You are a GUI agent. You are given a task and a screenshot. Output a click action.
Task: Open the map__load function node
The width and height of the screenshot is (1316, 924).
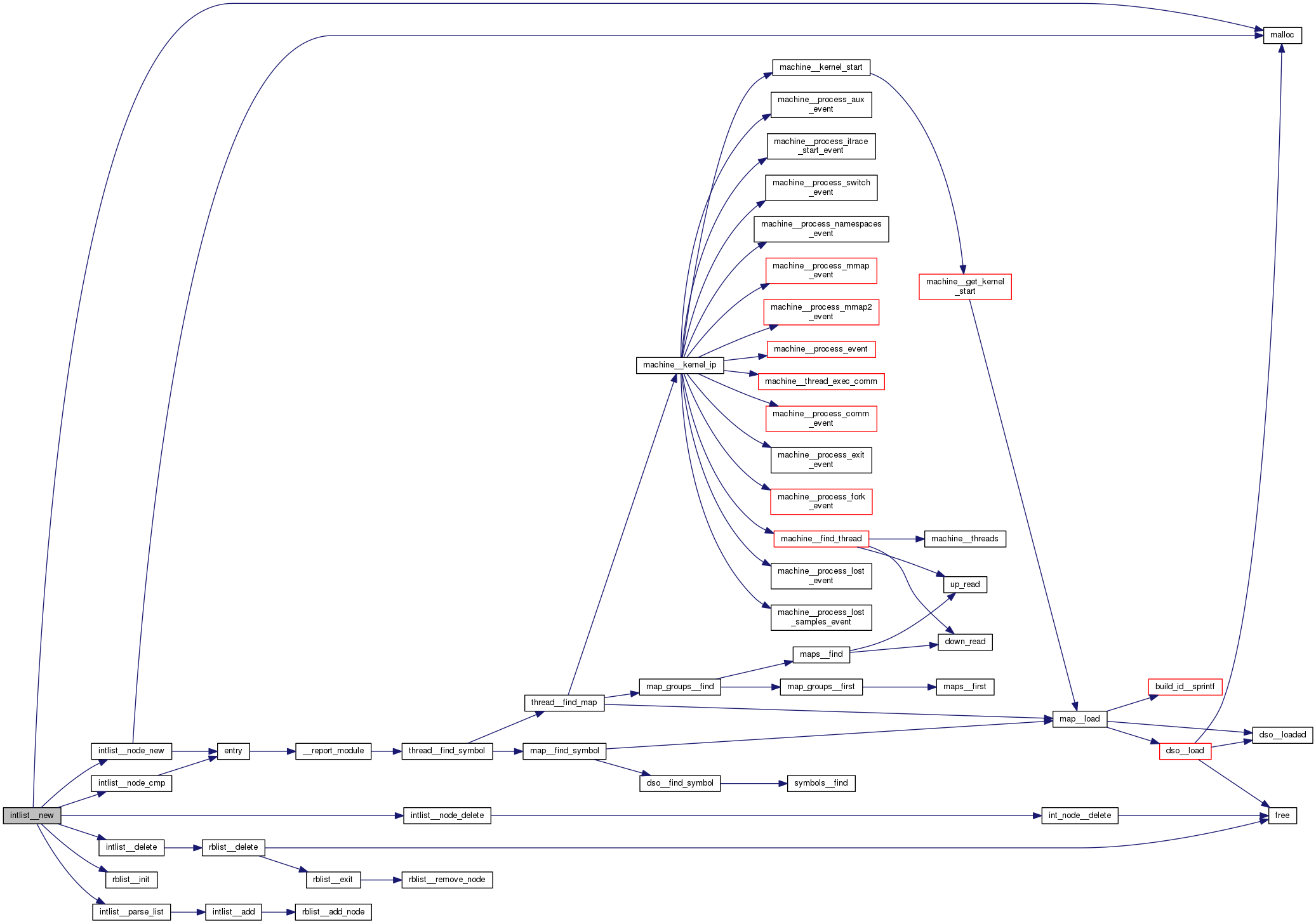coord(1079,719)
